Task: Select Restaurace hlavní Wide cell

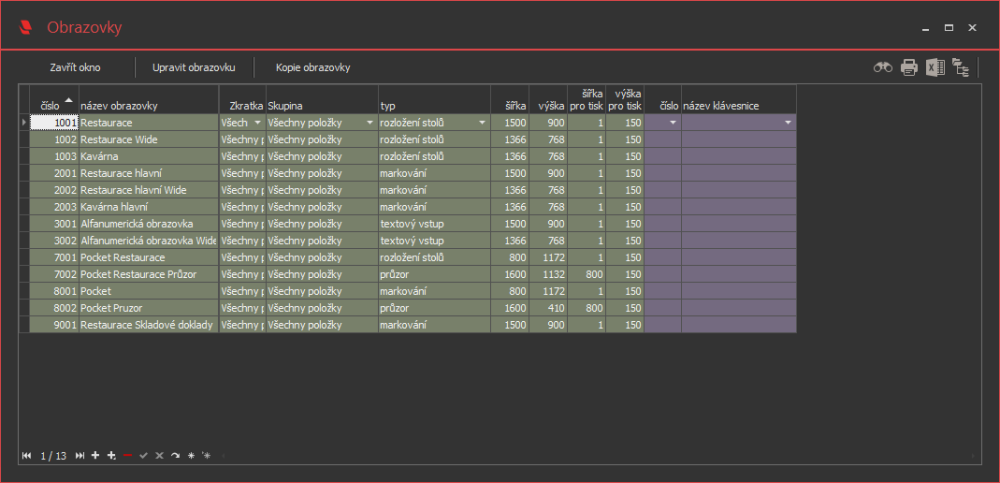Action: tap(149, 190)
